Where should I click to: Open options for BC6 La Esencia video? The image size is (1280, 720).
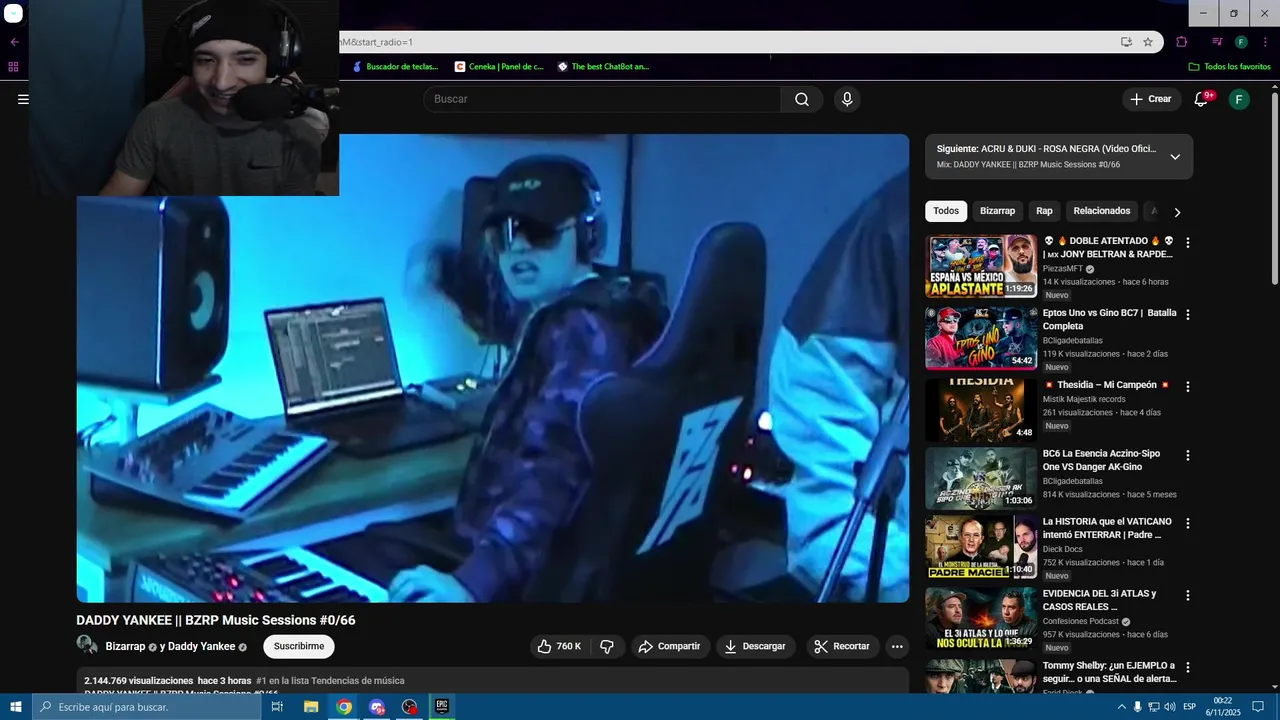1188,456
